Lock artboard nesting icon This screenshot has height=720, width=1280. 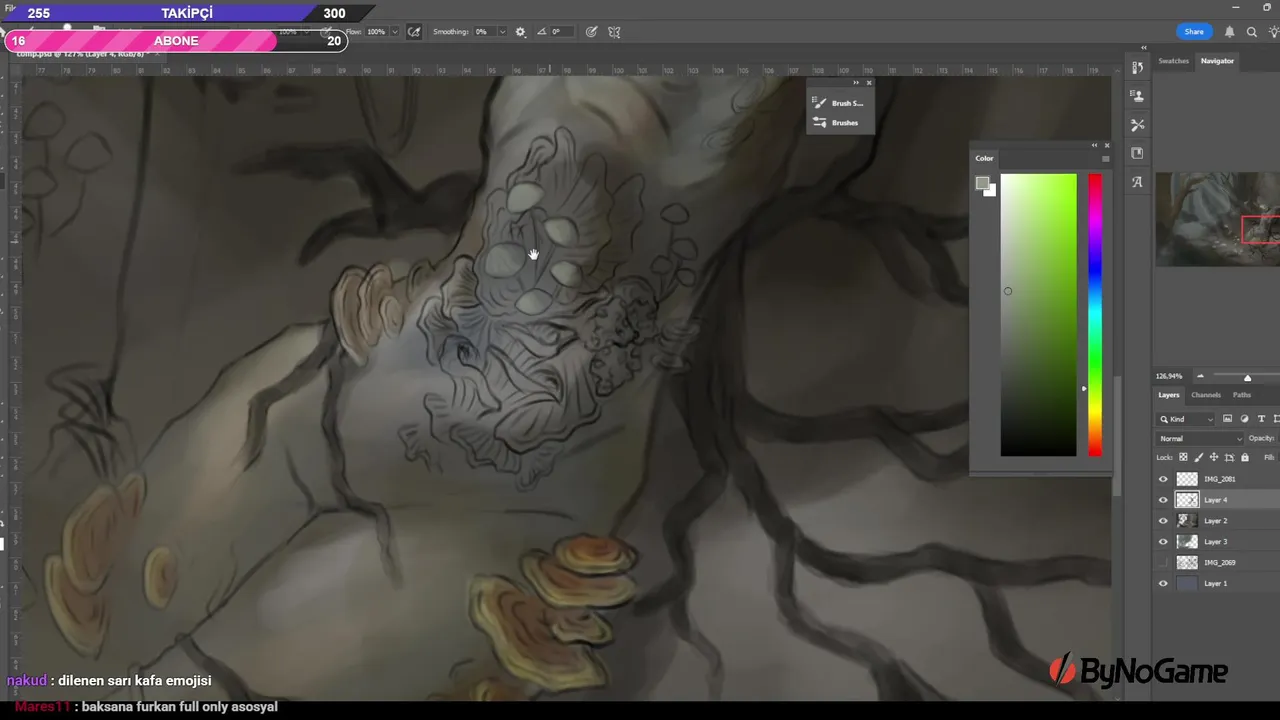(x=1229, y=457)
